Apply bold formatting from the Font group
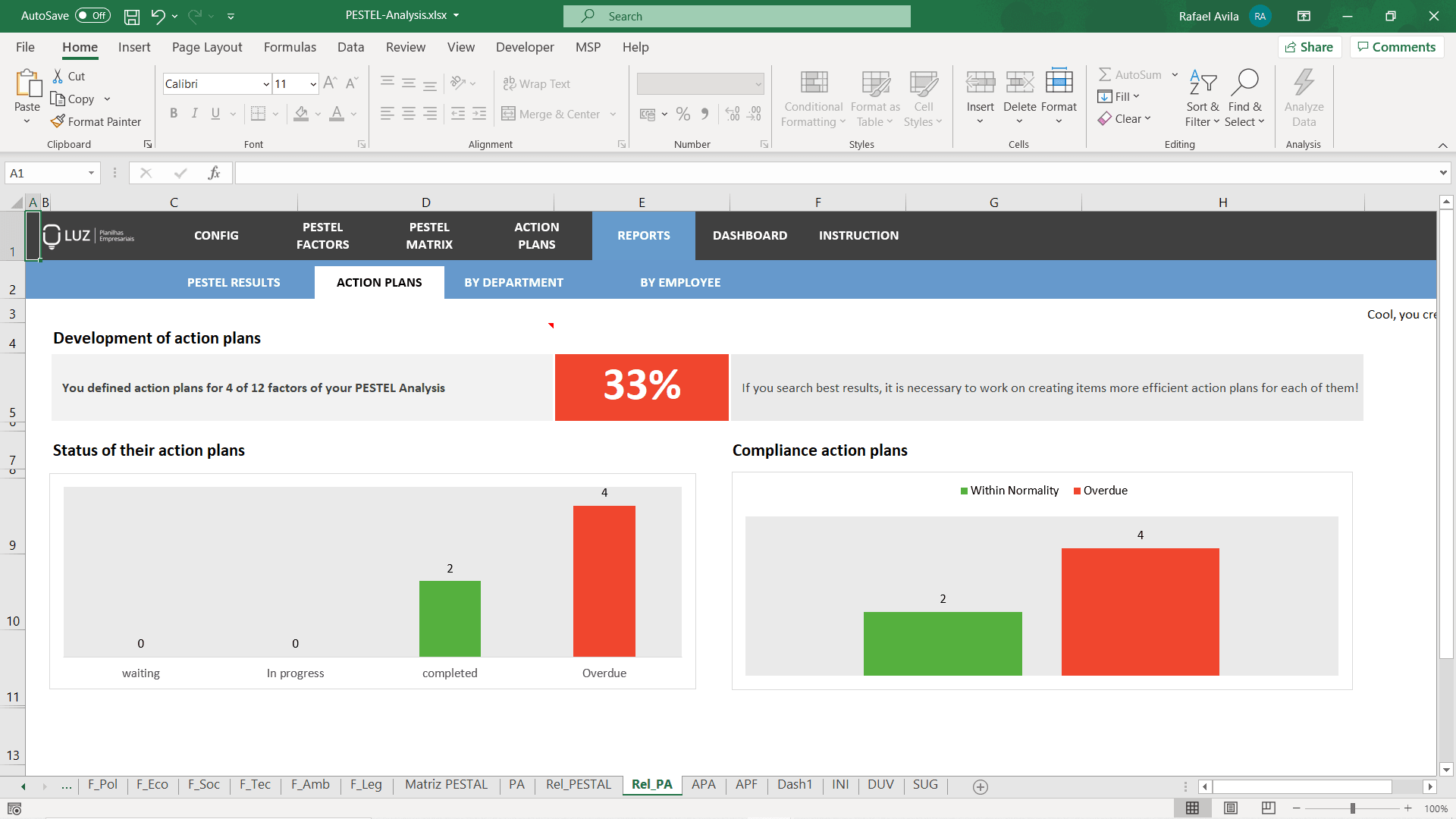1456x819 pixels. [174, 113]
